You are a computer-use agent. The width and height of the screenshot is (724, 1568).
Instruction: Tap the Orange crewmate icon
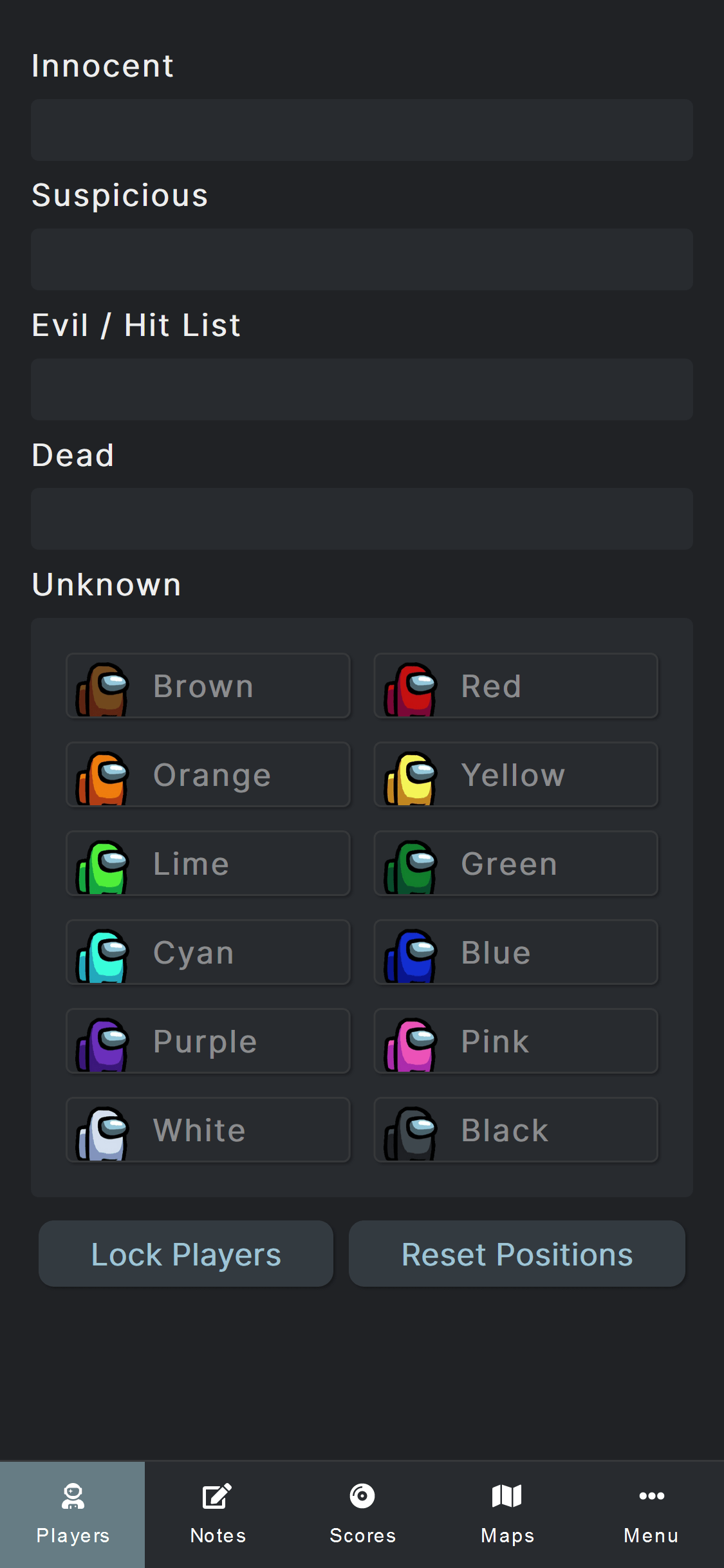[x=103, y=778]
